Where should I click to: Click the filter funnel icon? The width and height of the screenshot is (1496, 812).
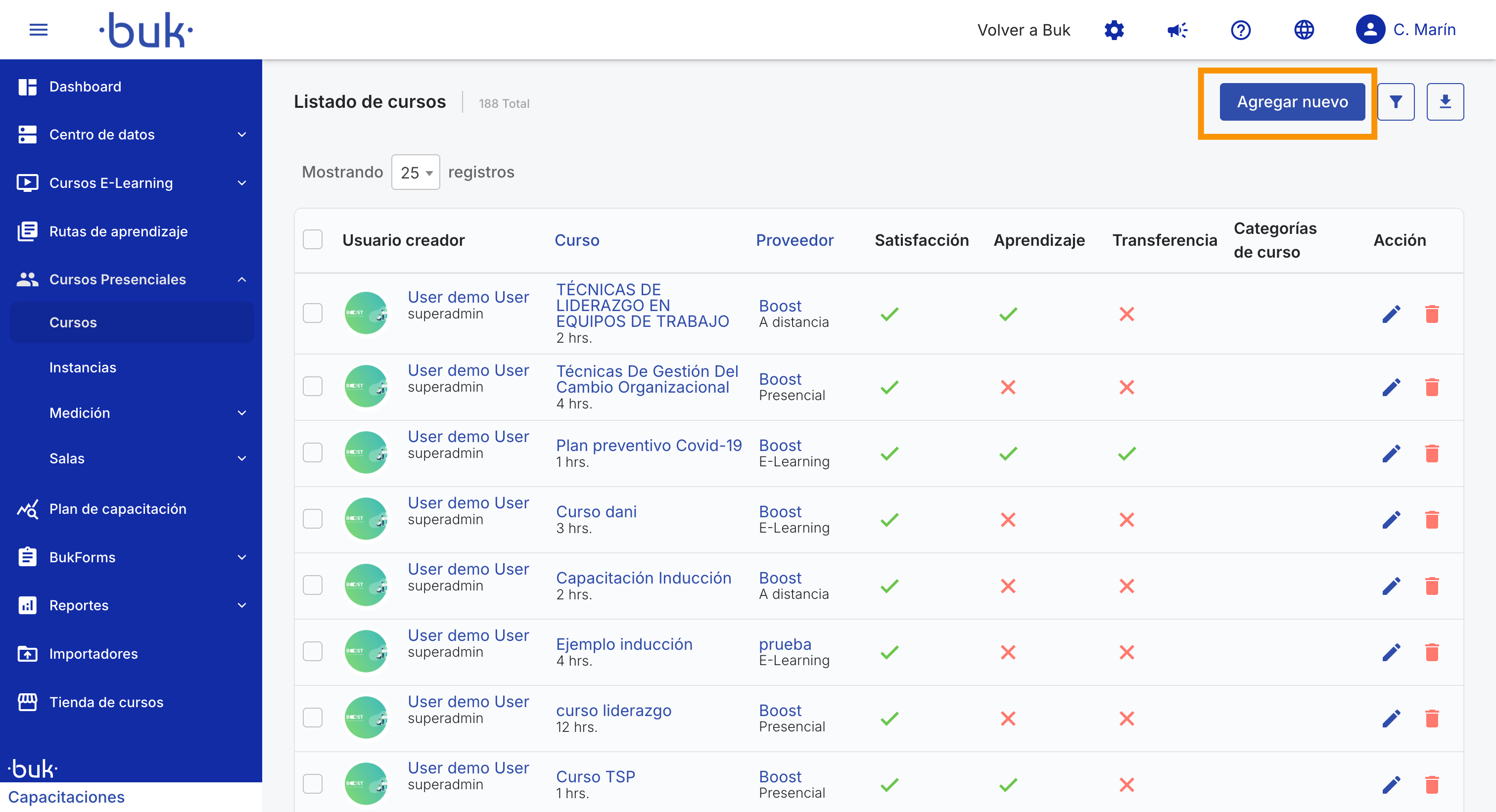point(1396,102)
